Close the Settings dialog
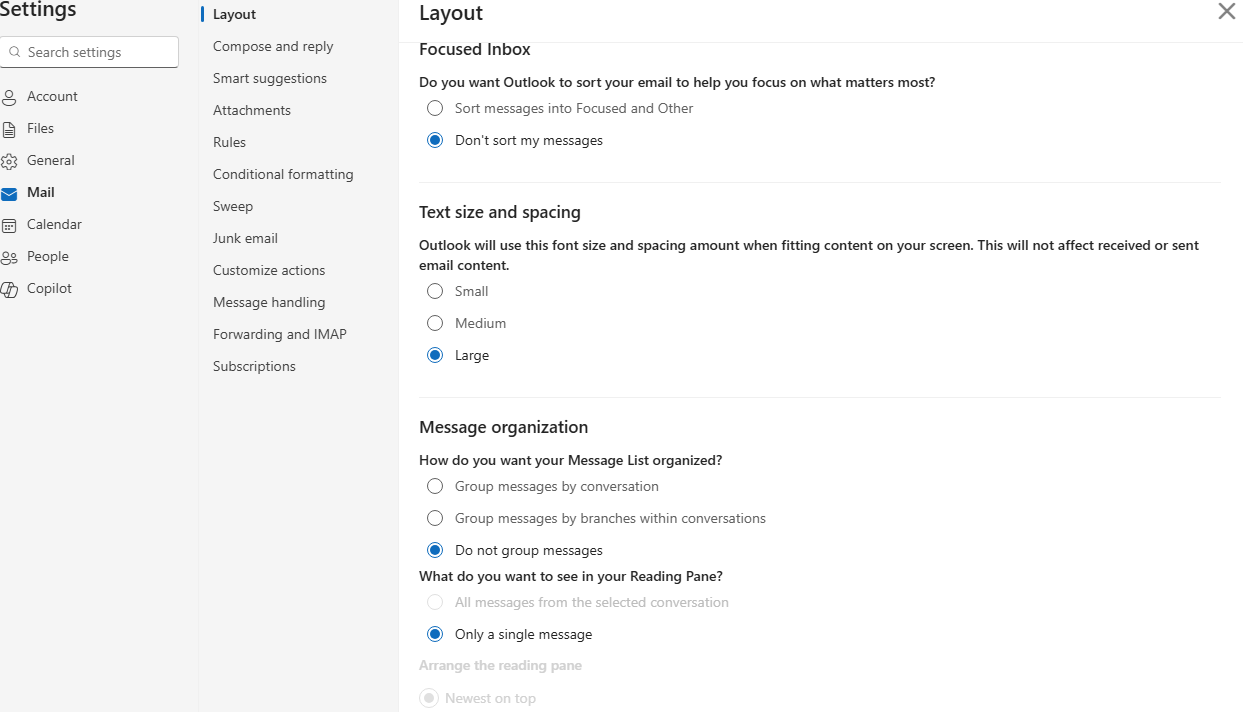 pos(1227,12)
